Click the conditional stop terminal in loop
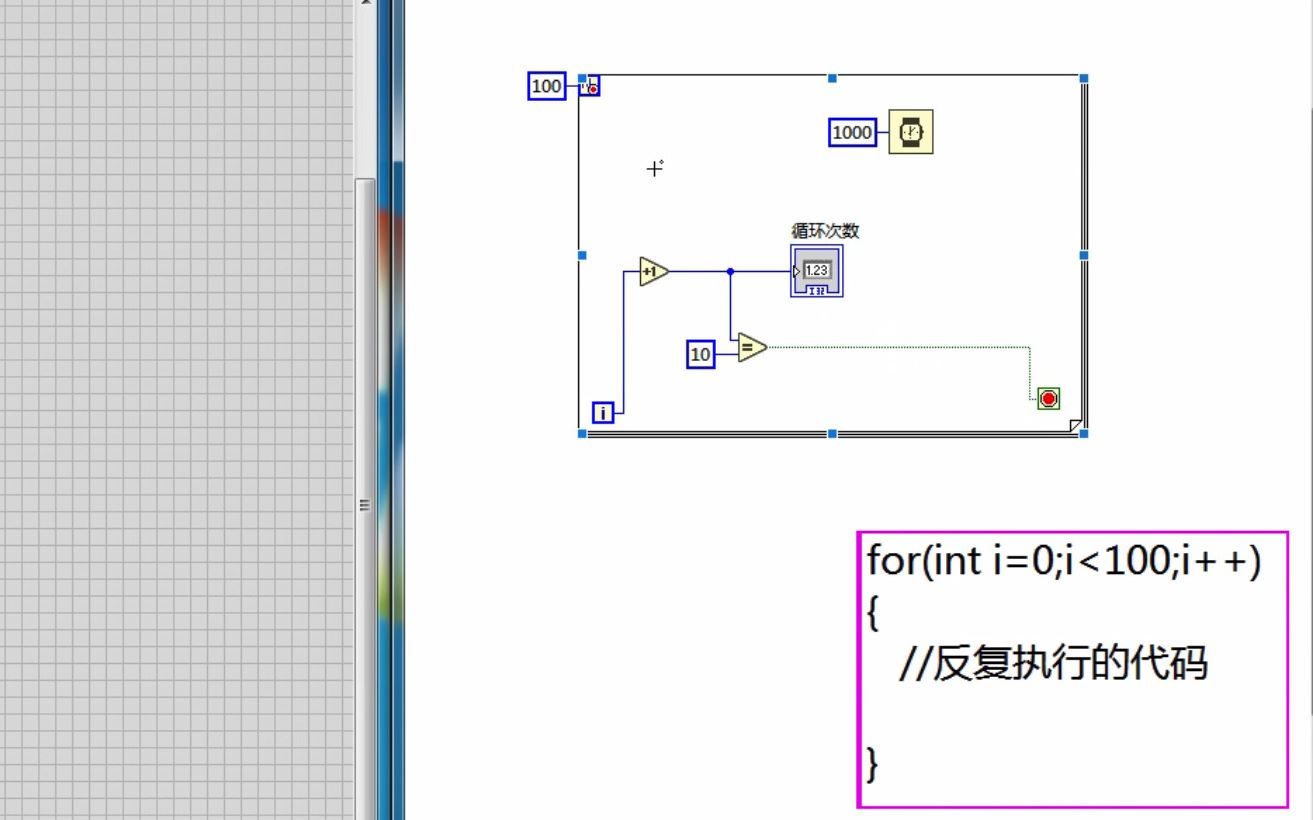This screenshot has width=1313, height=820. click(x=1048, y=399)
